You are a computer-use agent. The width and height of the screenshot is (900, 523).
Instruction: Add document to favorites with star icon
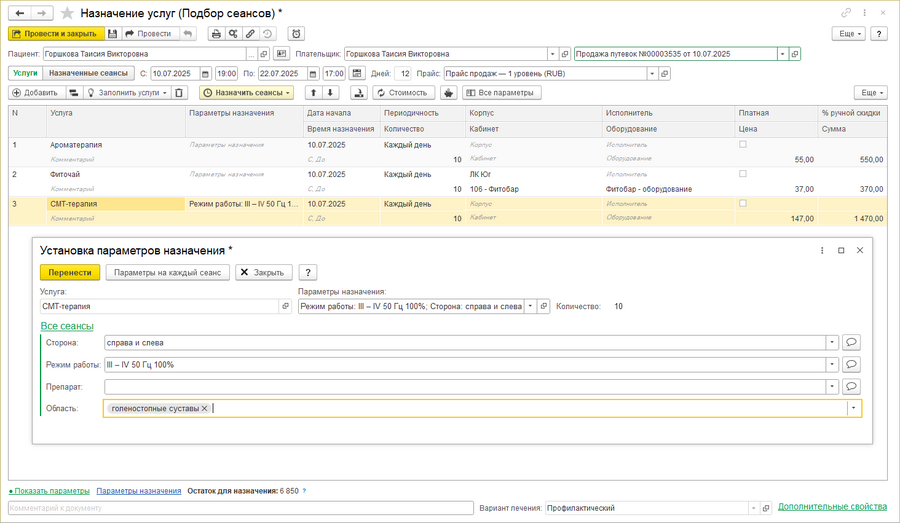point(67,13)
